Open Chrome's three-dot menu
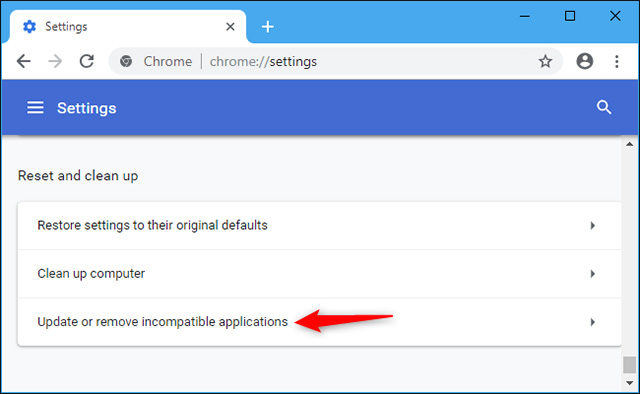Image resolution: width=640 pixels, height=394 pixels. (617, 61)
